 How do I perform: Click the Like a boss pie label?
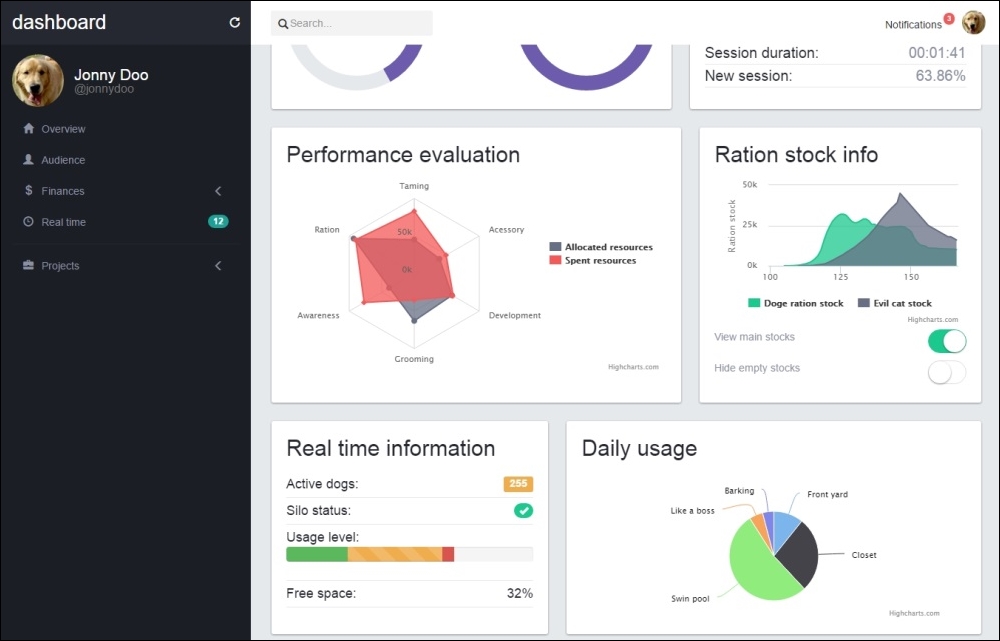coord(692,511)
